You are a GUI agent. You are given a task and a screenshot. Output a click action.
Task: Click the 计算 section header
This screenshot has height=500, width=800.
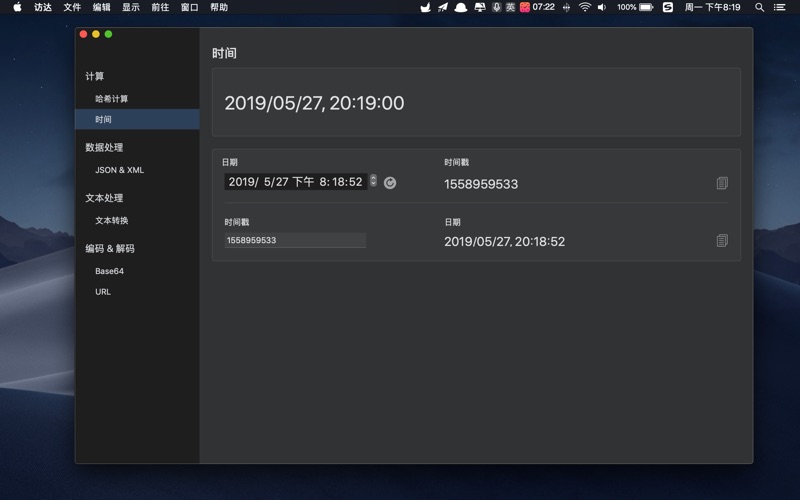click(x=94, y=76)
